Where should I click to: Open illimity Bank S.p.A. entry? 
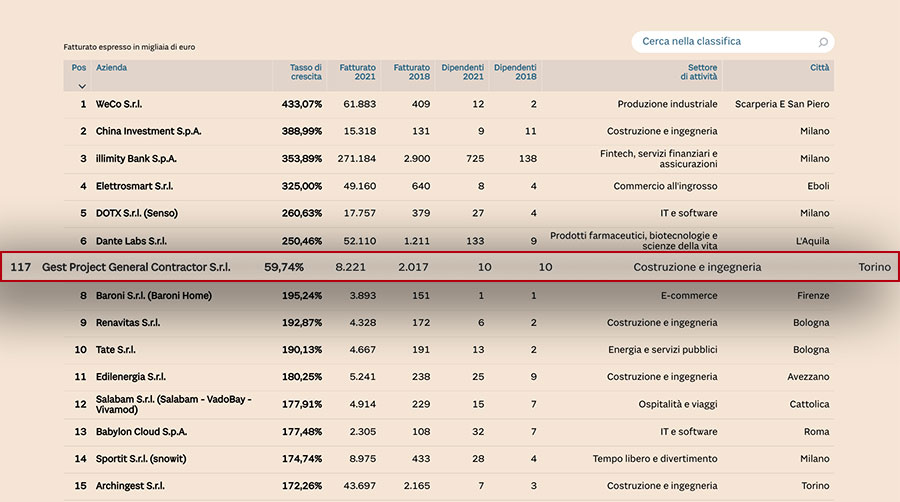(136, 159)
